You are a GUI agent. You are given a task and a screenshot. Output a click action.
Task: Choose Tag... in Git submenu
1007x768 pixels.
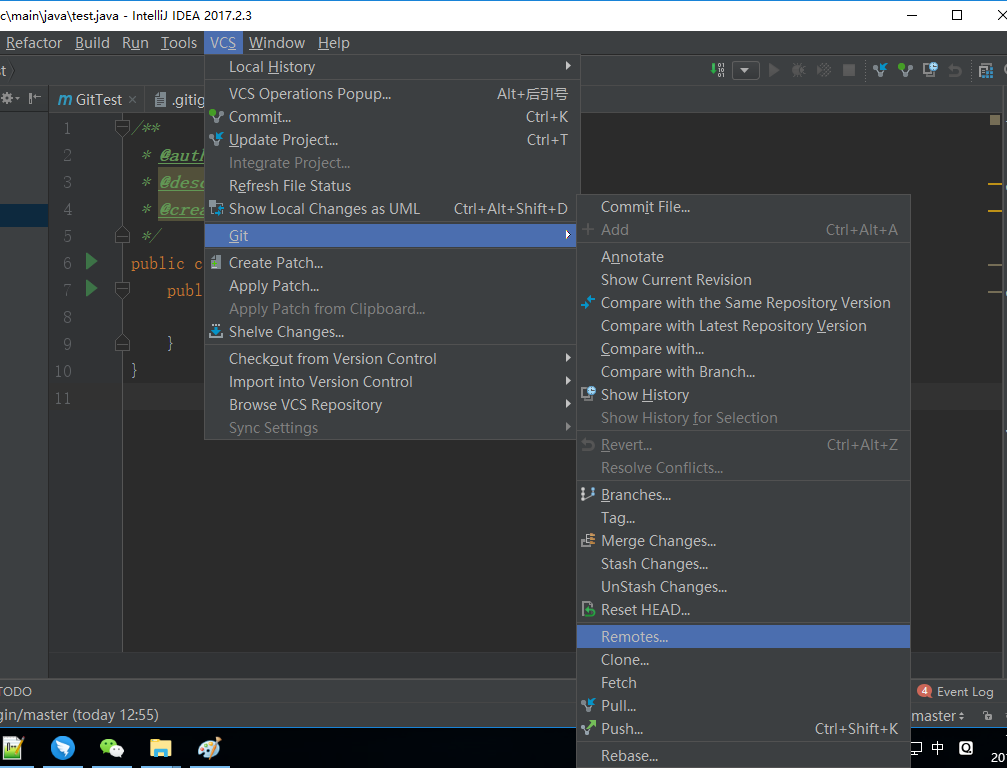(x=744, y=518)
